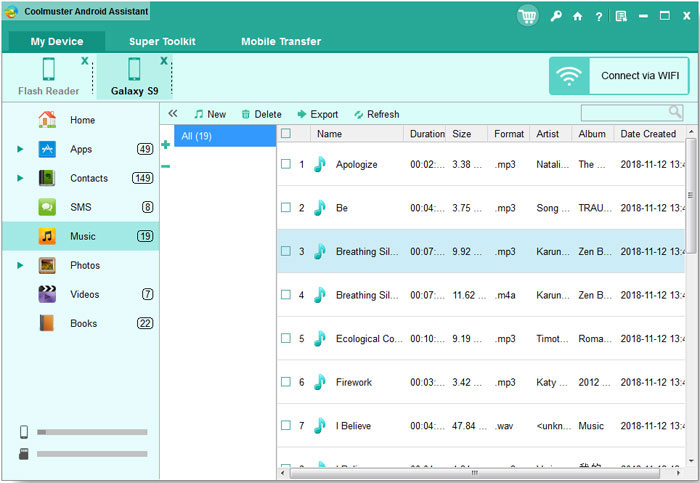The image size is (700, 483).
Task: Click the Firework music note icon
Action: click(320, 382)
